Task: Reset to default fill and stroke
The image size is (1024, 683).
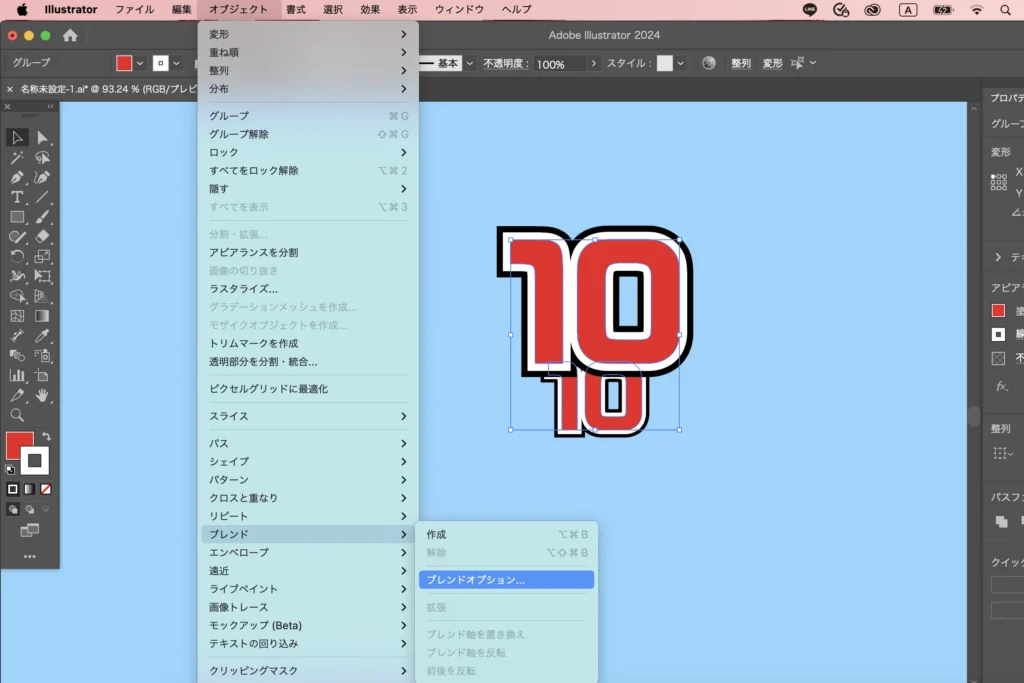Action: (11, 469)
